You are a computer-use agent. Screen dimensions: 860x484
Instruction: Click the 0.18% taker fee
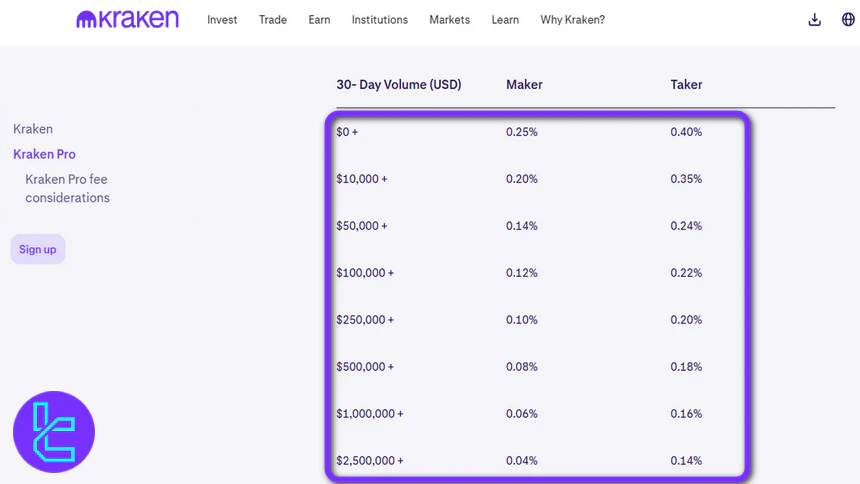686,367
